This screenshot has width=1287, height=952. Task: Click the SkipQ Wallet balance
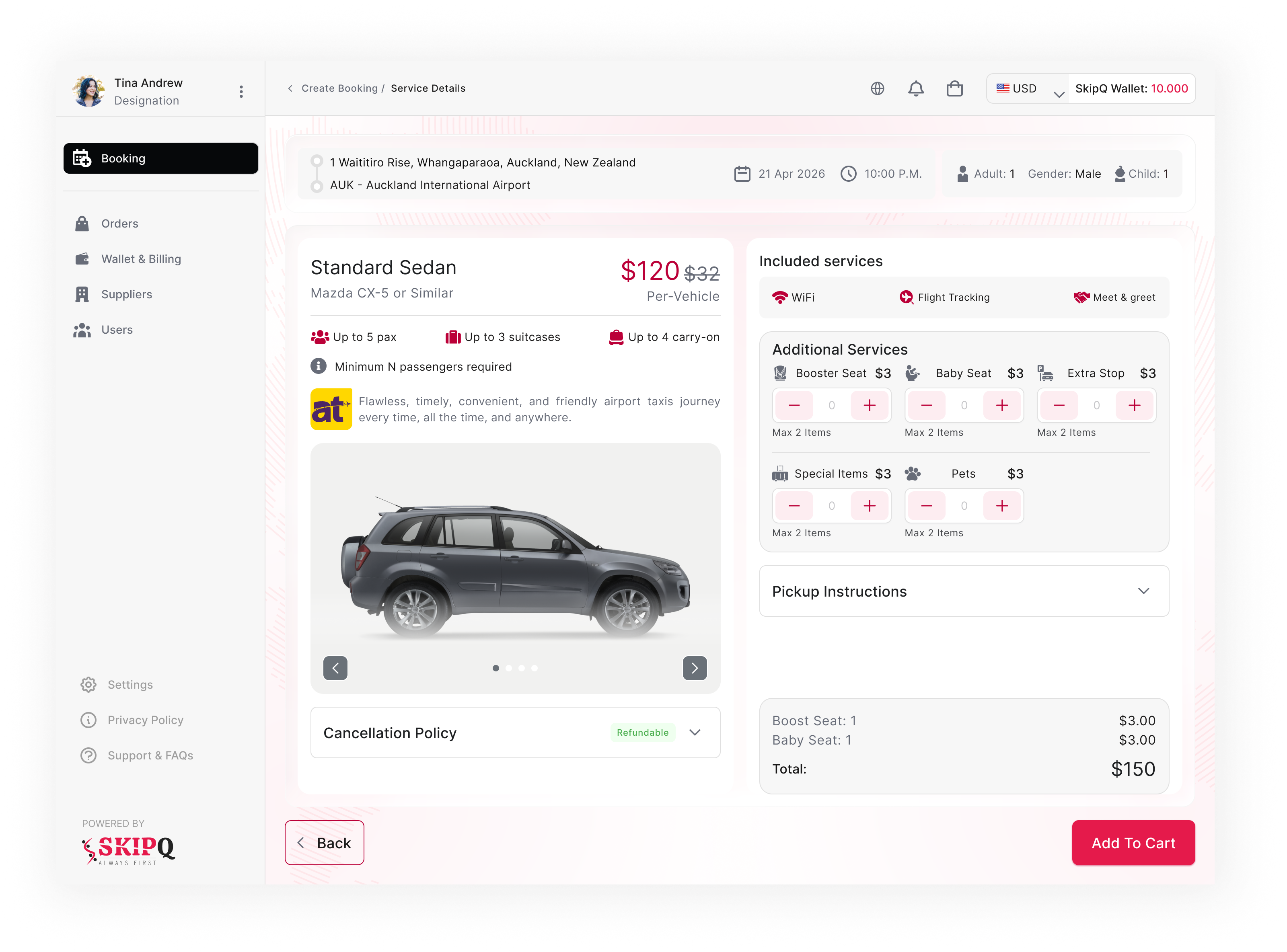click(1131, 88)
